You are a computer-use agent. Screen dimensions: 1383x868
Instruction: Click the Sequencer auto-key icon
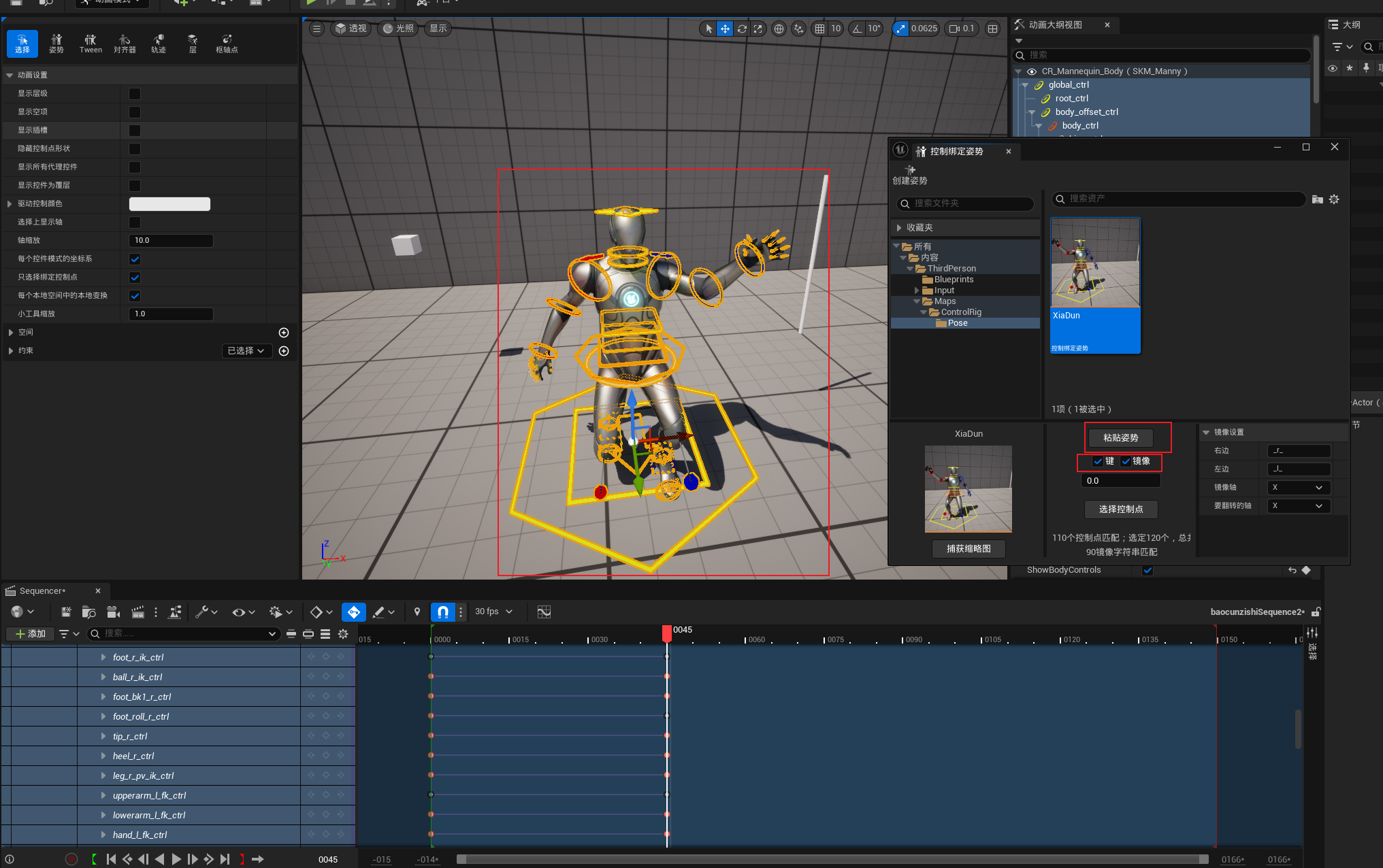(x=353, y=612)
